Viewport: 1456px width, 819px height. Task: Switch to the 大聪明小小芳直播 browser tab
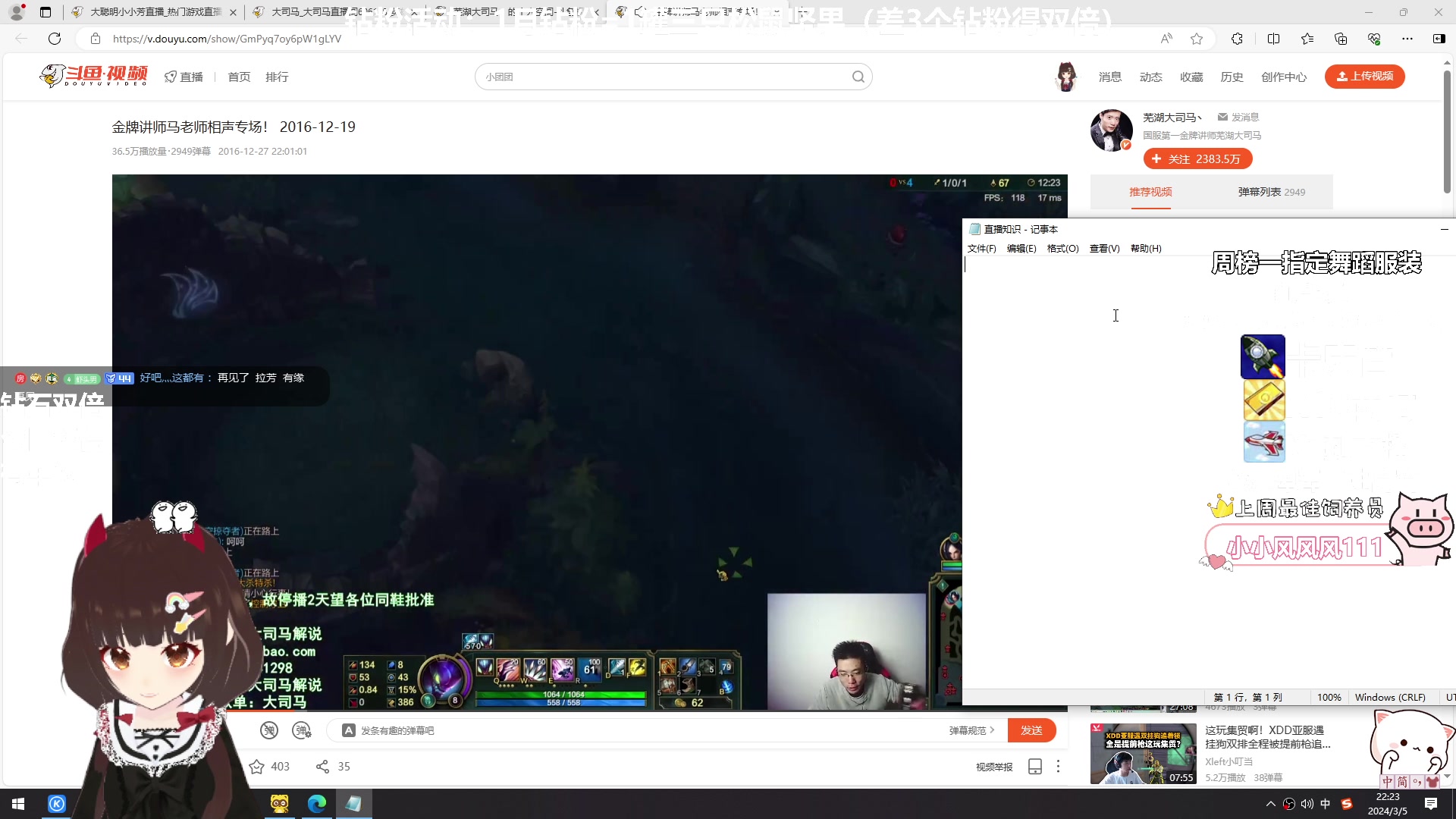click(155, 12)
